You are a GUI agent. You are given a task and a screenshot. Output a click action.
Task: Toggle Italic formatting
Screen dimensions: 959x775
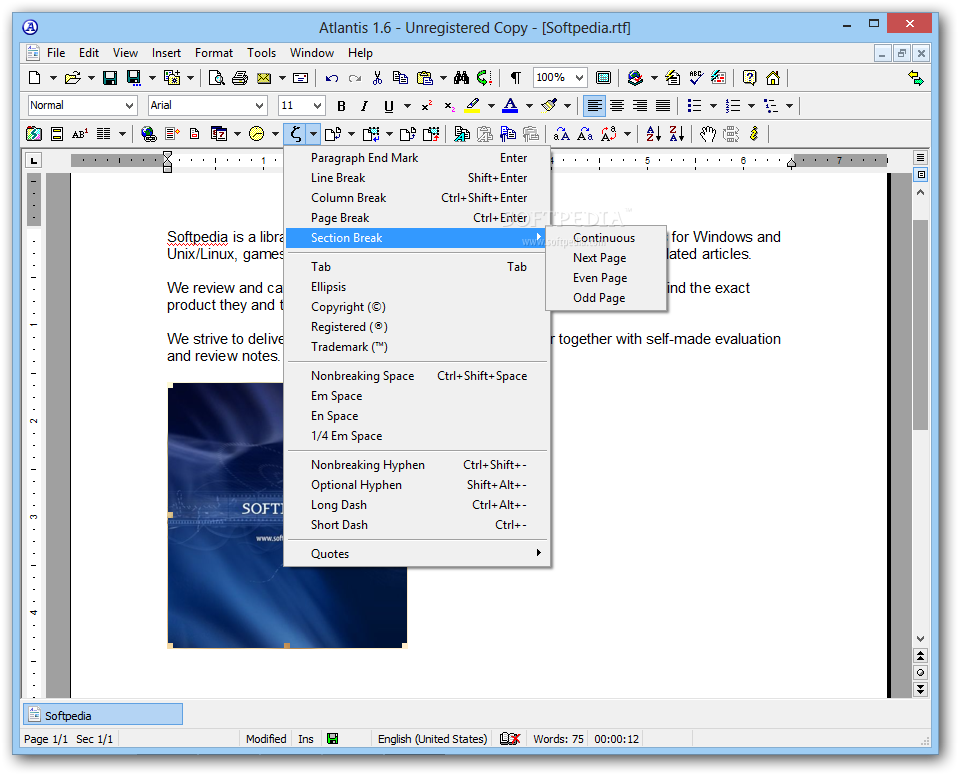tap(365, 106)
